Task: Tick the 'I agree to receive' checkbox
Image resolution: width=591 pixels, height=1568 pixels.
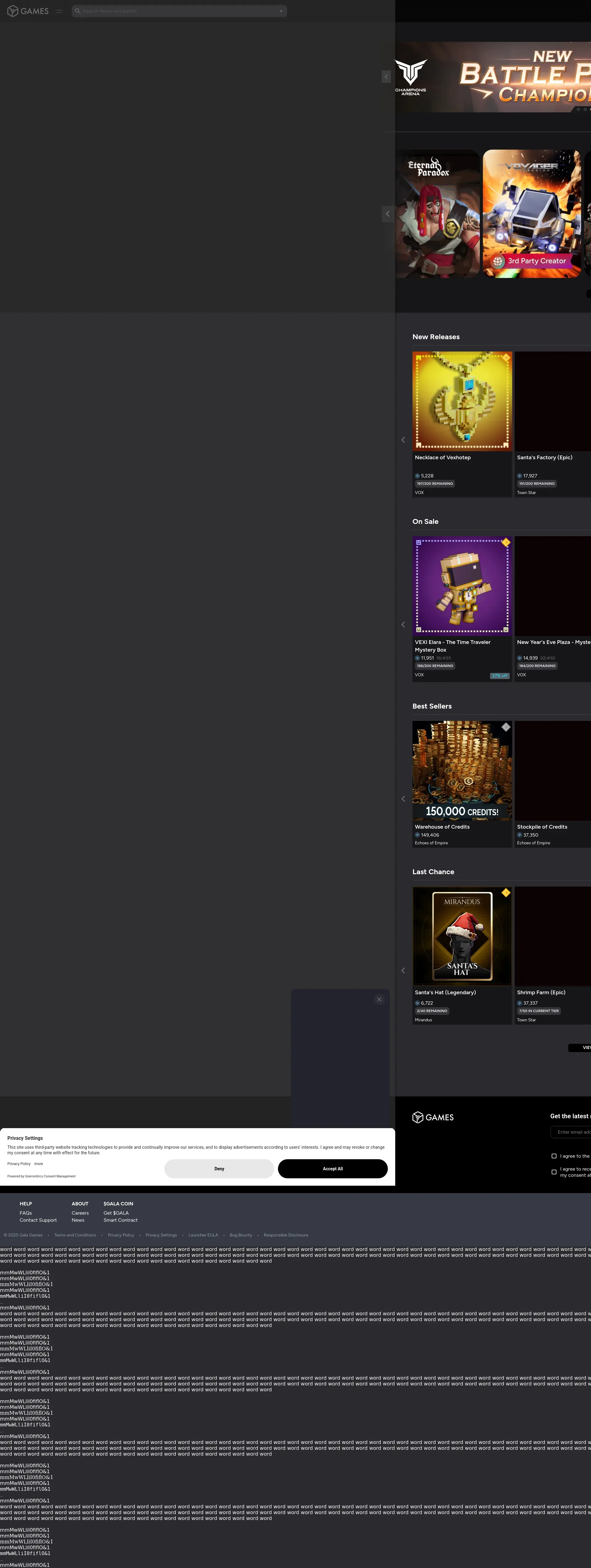Action: click(x=554, y=1172)
